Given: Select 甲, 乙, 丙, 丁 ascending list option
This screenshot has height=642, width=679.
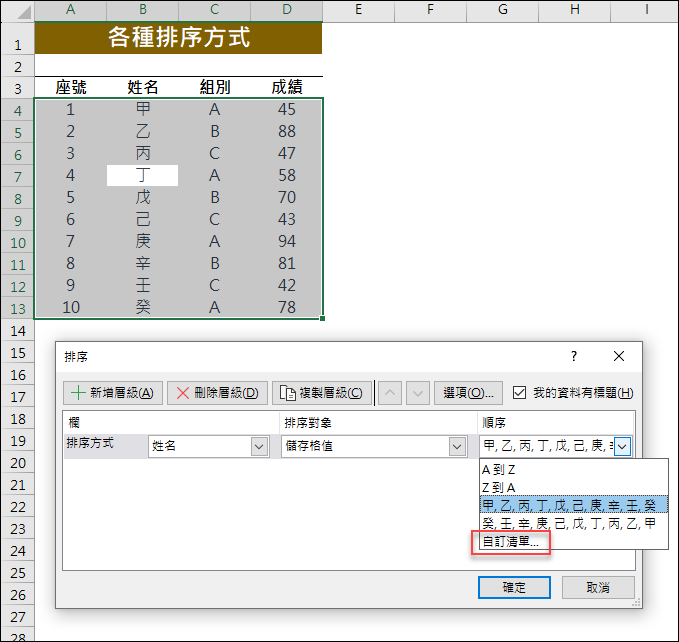Looking at the screenshot, I should click(574, 505).
